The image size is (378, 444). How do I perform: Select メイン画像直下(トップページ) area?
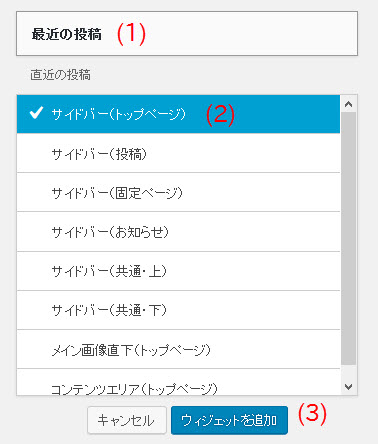click(178, 349)
